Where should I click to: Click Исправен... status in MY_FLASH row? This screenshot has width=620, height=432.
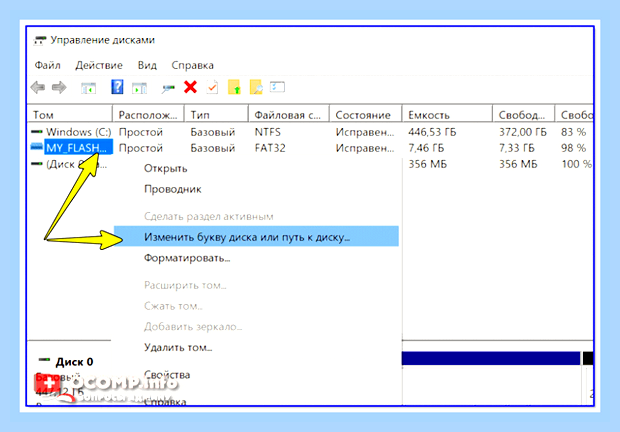click(365, 148)
